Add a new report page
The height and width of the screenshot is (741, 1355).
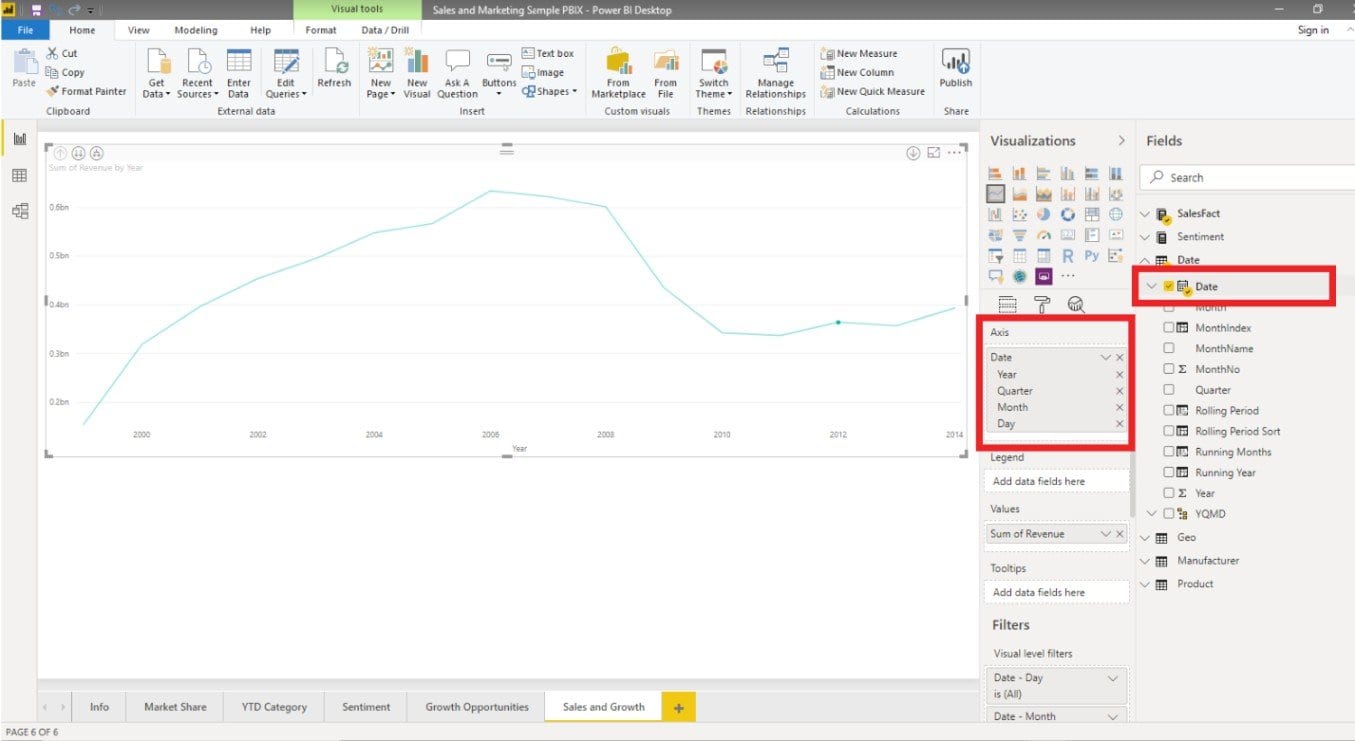point(678,708)
